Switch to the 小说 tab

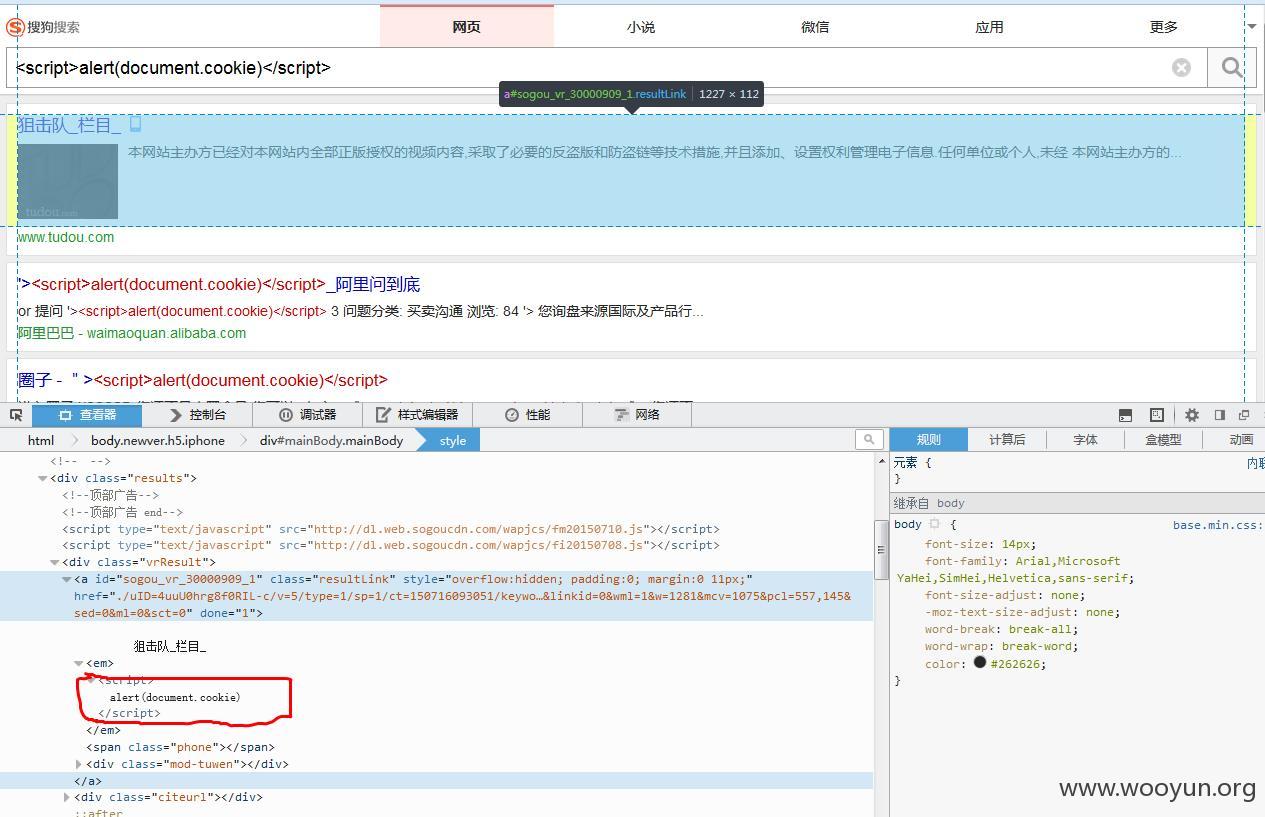click(641, 27)
